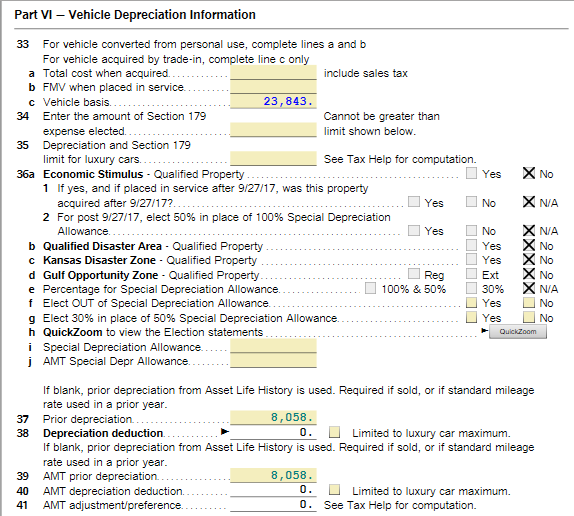
Task: Check Yes to Elect 30% in place of 50%
Action: [x=472, y=317]
